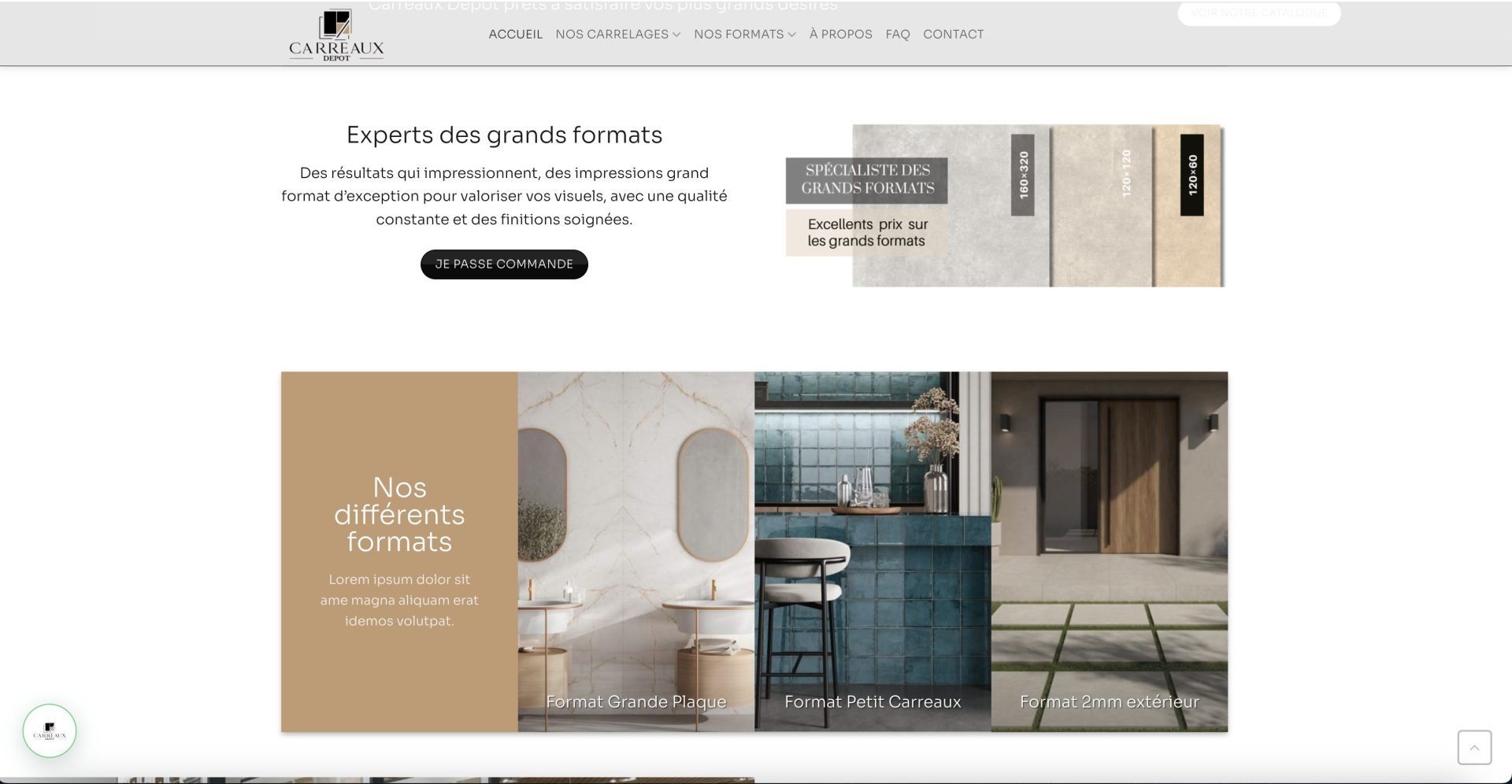Open the round Carreaux chat widget
Image resolution: width=1512 pixels, height=784 pixels.
50,730
